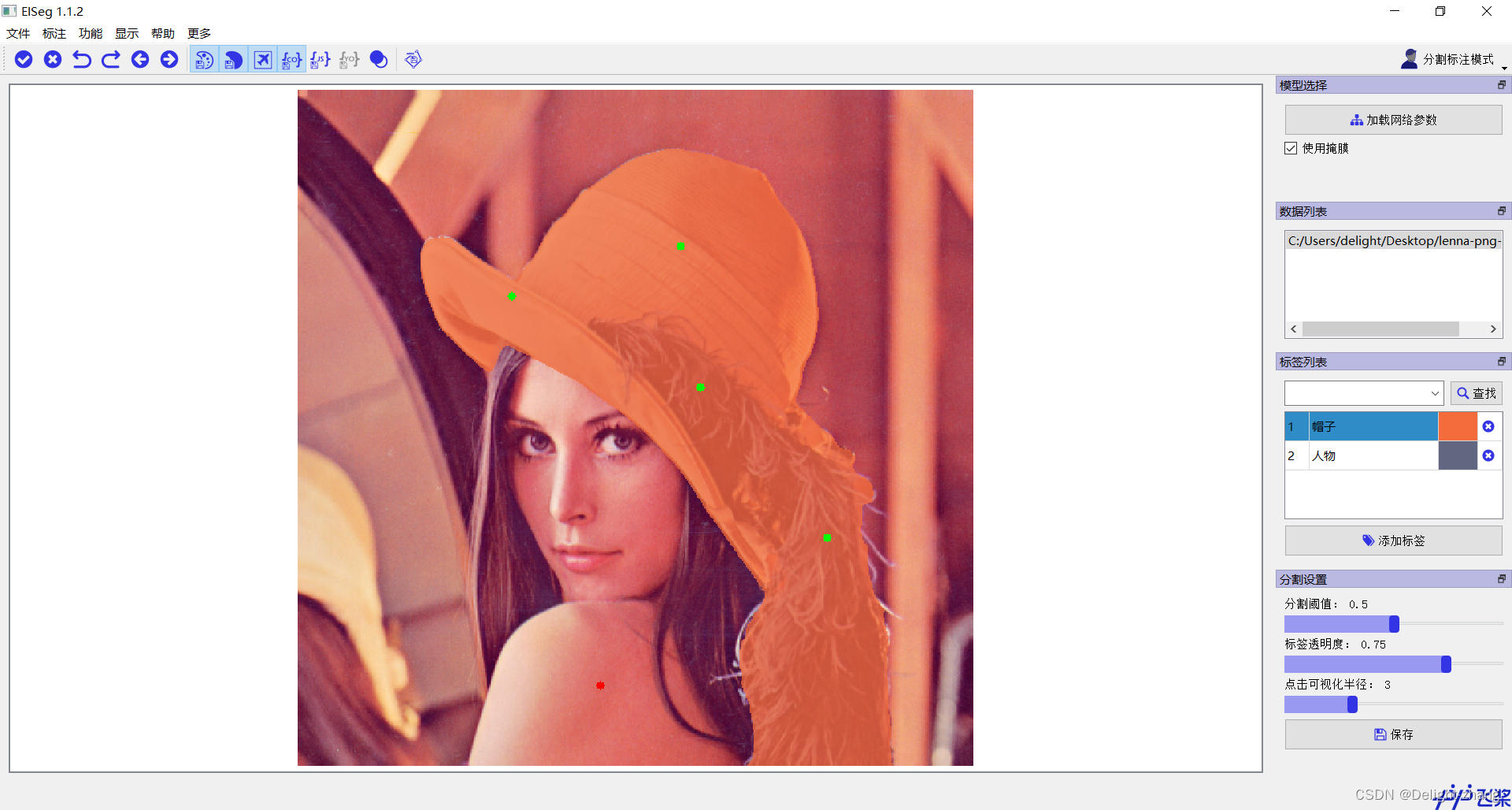Click label index 2 cell
Screen dimensions: 1512x810
(1296, 455)
